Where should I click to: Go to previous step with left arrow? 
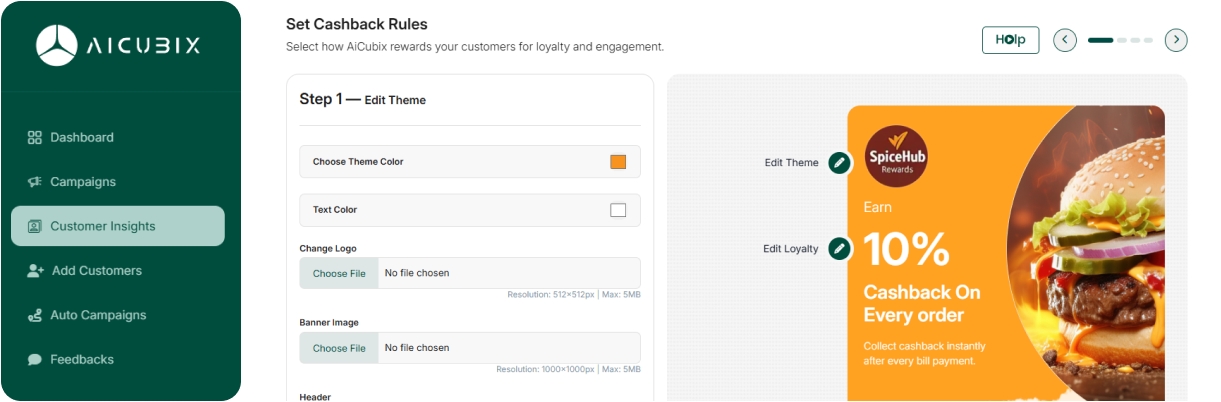click(x=1065, y=40)
